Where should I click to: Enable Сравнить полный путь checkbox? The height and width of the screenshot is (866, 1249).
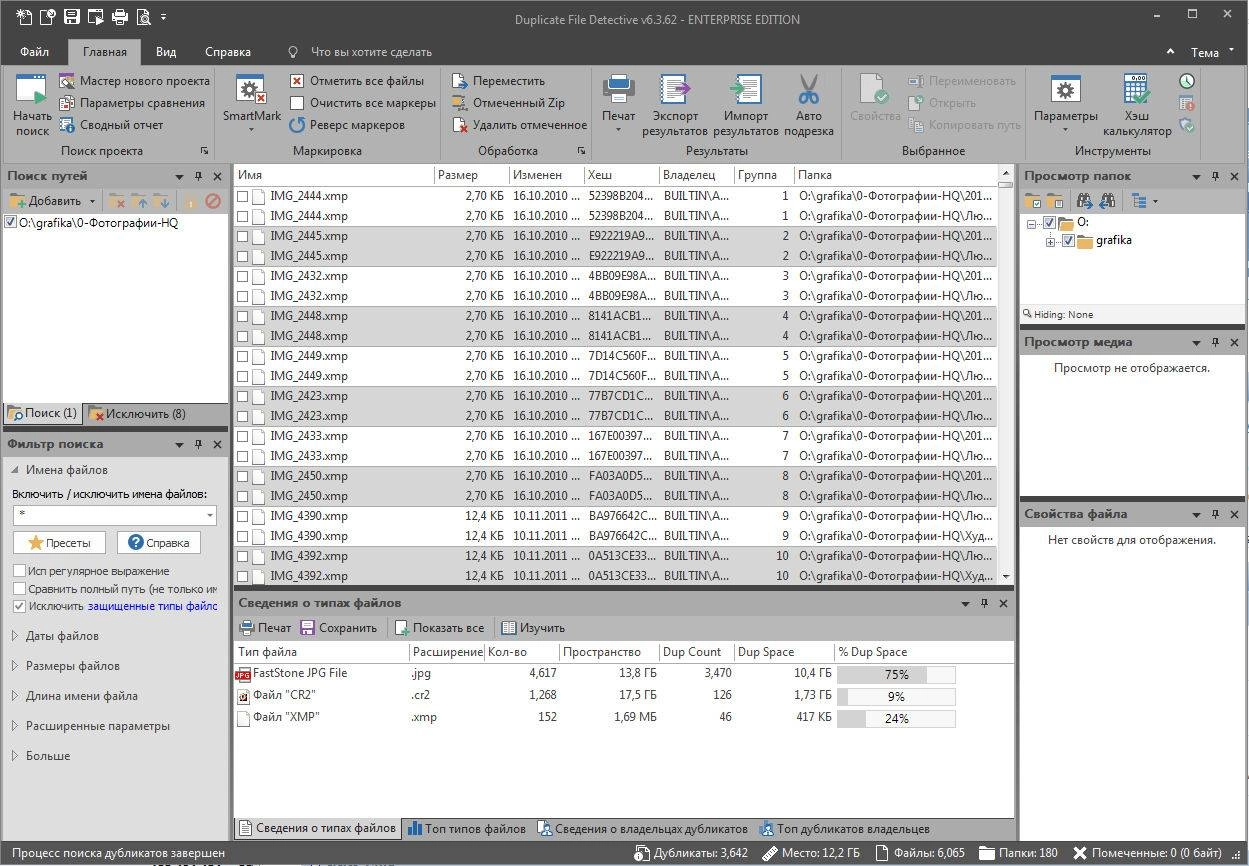tap(19, 589)
